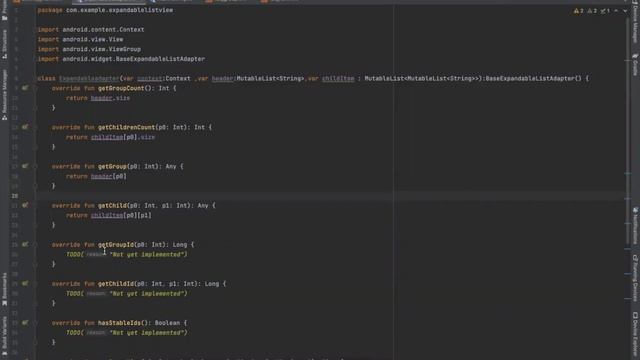Show the Notifications panel

pos(635,226)
